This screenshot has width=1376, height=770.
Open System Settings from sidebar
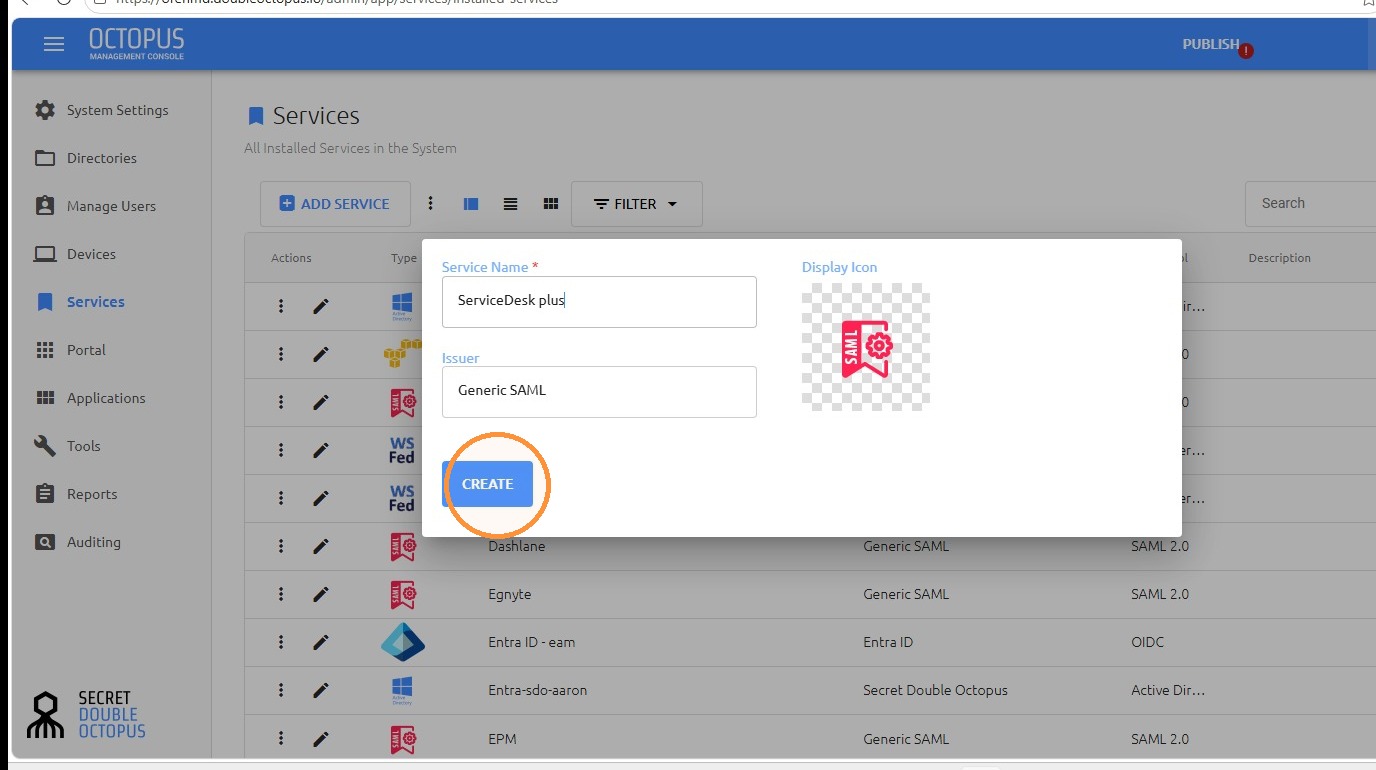117,110
